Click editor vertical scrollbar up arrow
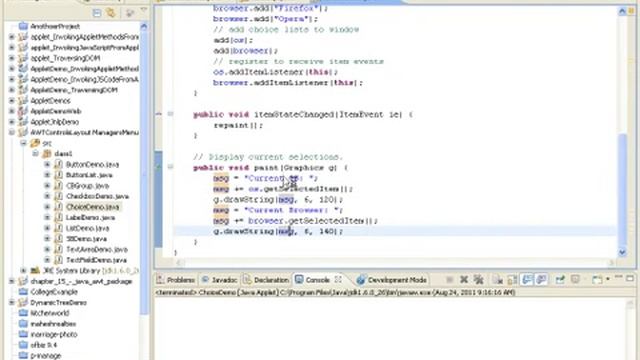The image size is (640, 360). [622, 11]
